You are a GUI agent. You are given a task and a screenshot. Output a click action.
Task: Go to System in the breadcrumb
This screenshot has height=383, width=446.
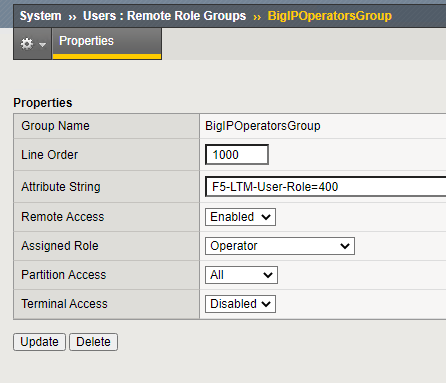click(x=40, y=16)
